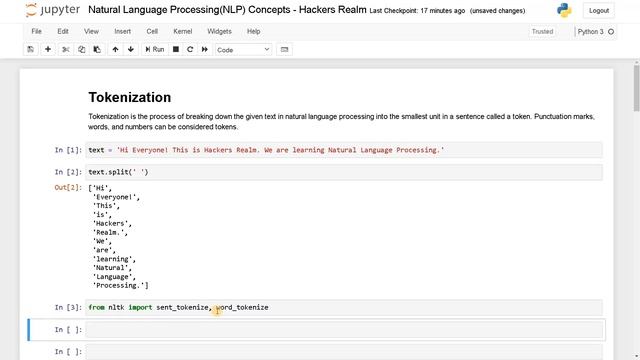This screenshot has height=360, width=640.
Task: Insert cell below using plus icon
Action: point(48,49)
